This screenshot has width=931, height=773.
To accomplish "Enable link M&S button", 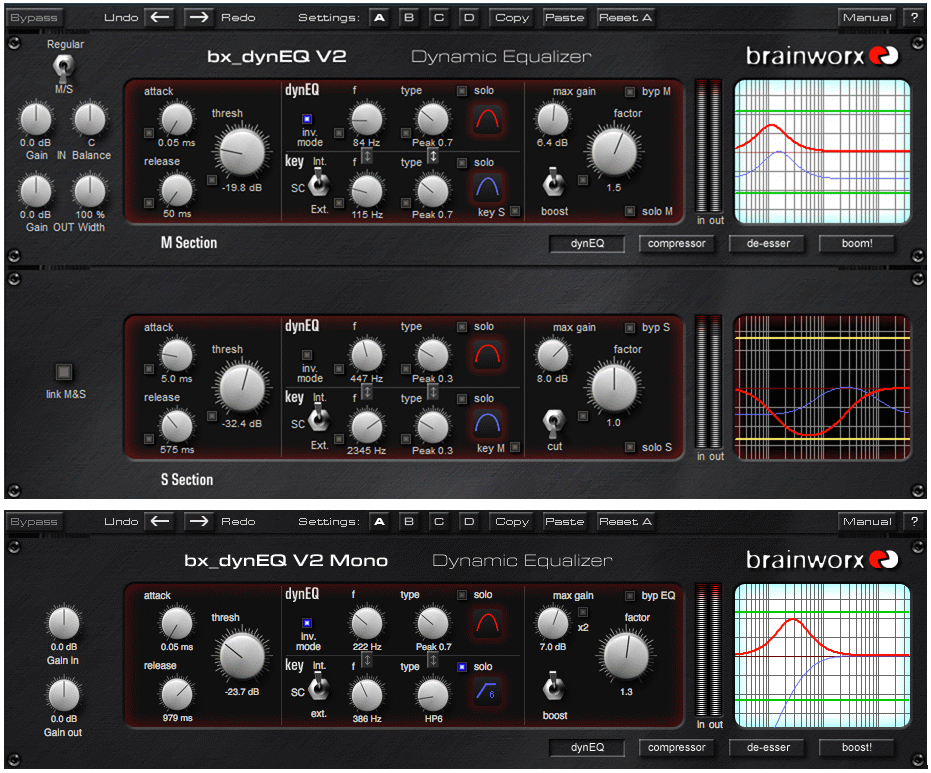I will (64, 372).
